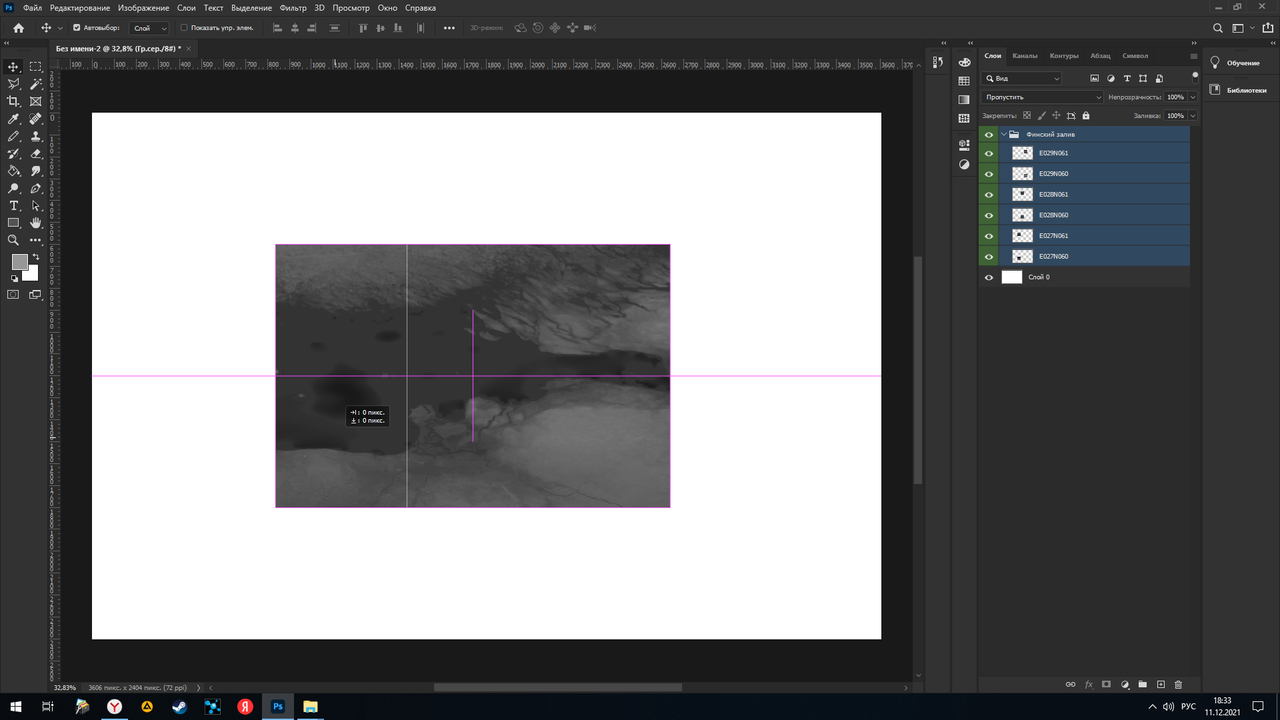Open the Изображение menu

143,7
